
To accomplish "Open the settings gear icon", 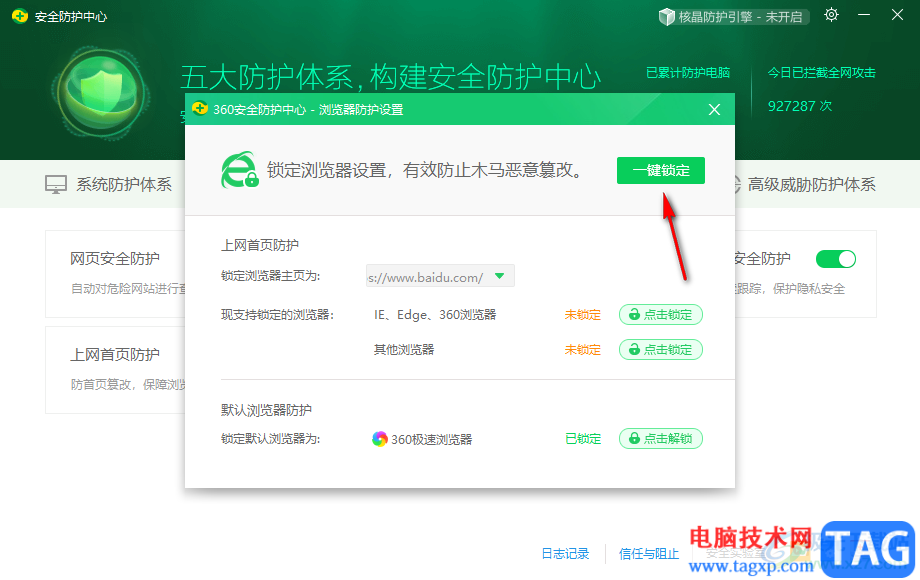I will coord(831,15).
